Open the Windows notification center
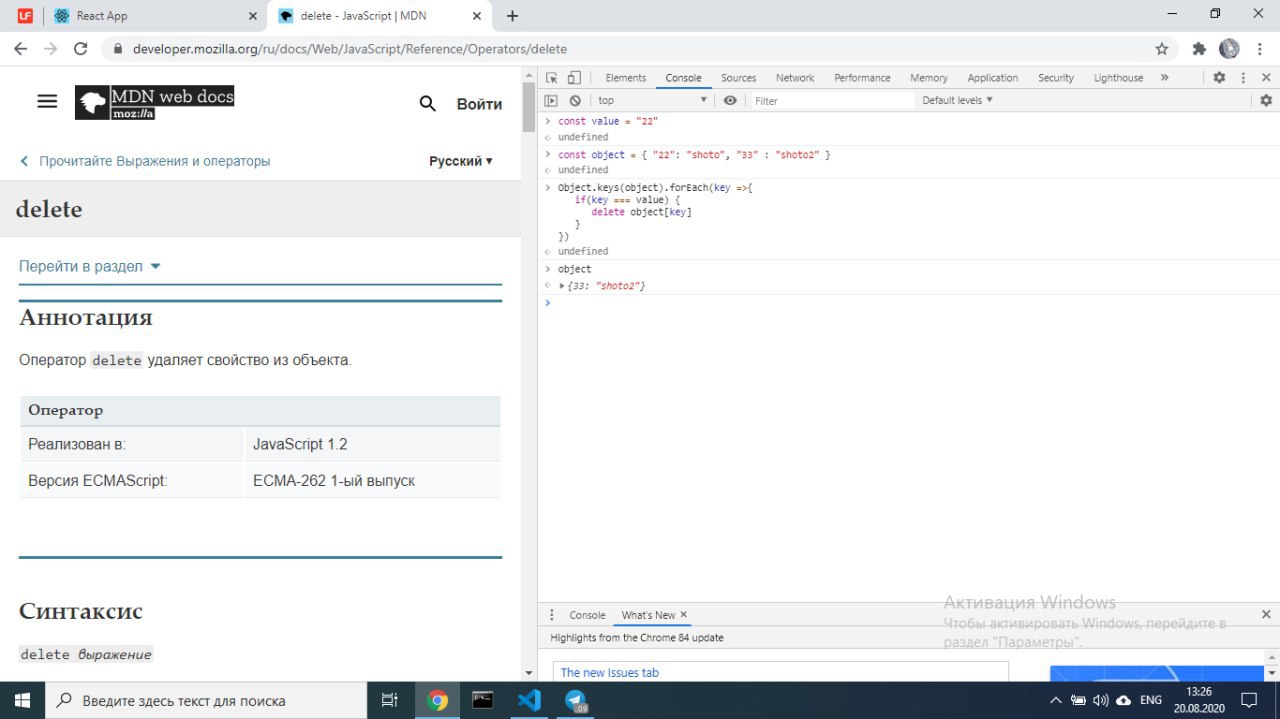 coord(1249,700)
